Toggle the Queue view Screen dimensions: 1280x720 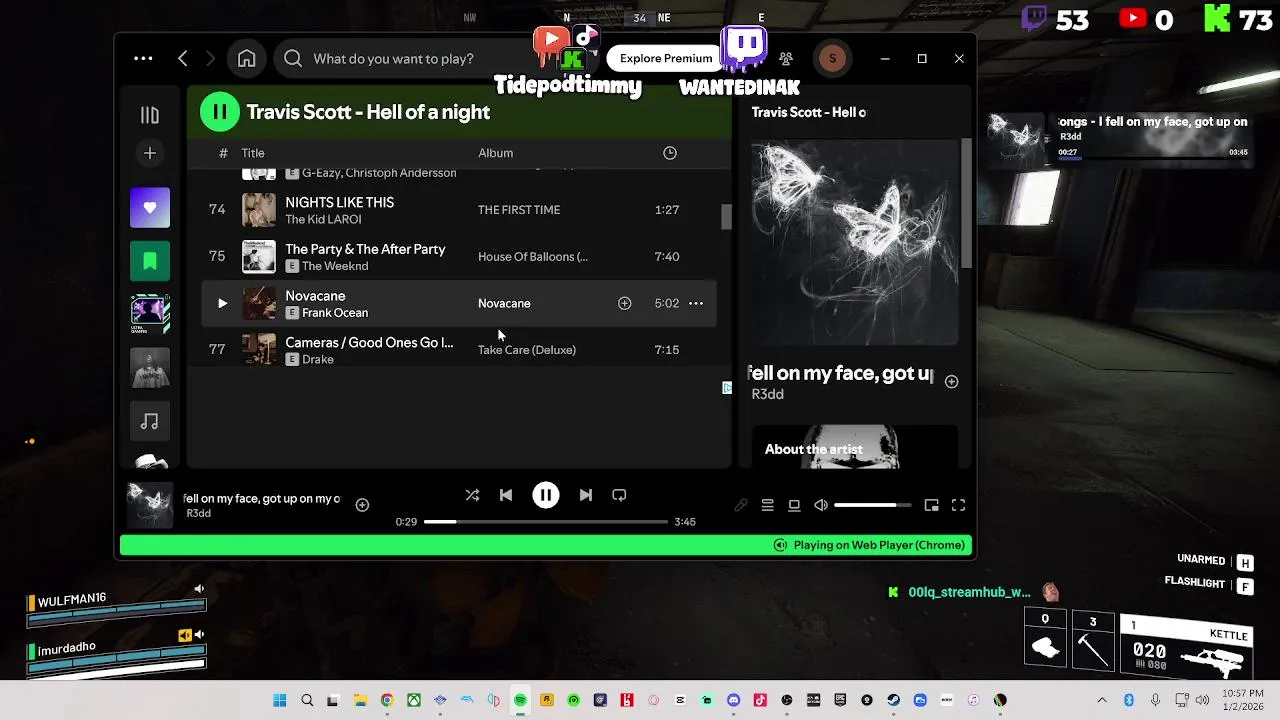[767, 505]
